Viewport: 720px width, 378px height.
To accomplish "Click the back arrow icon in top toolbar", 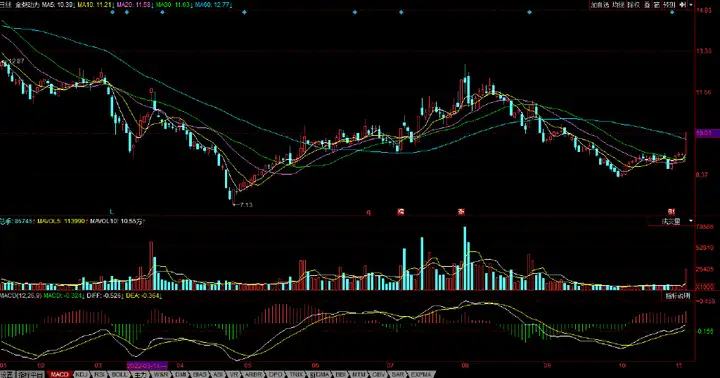I will [x=683, y=5].
